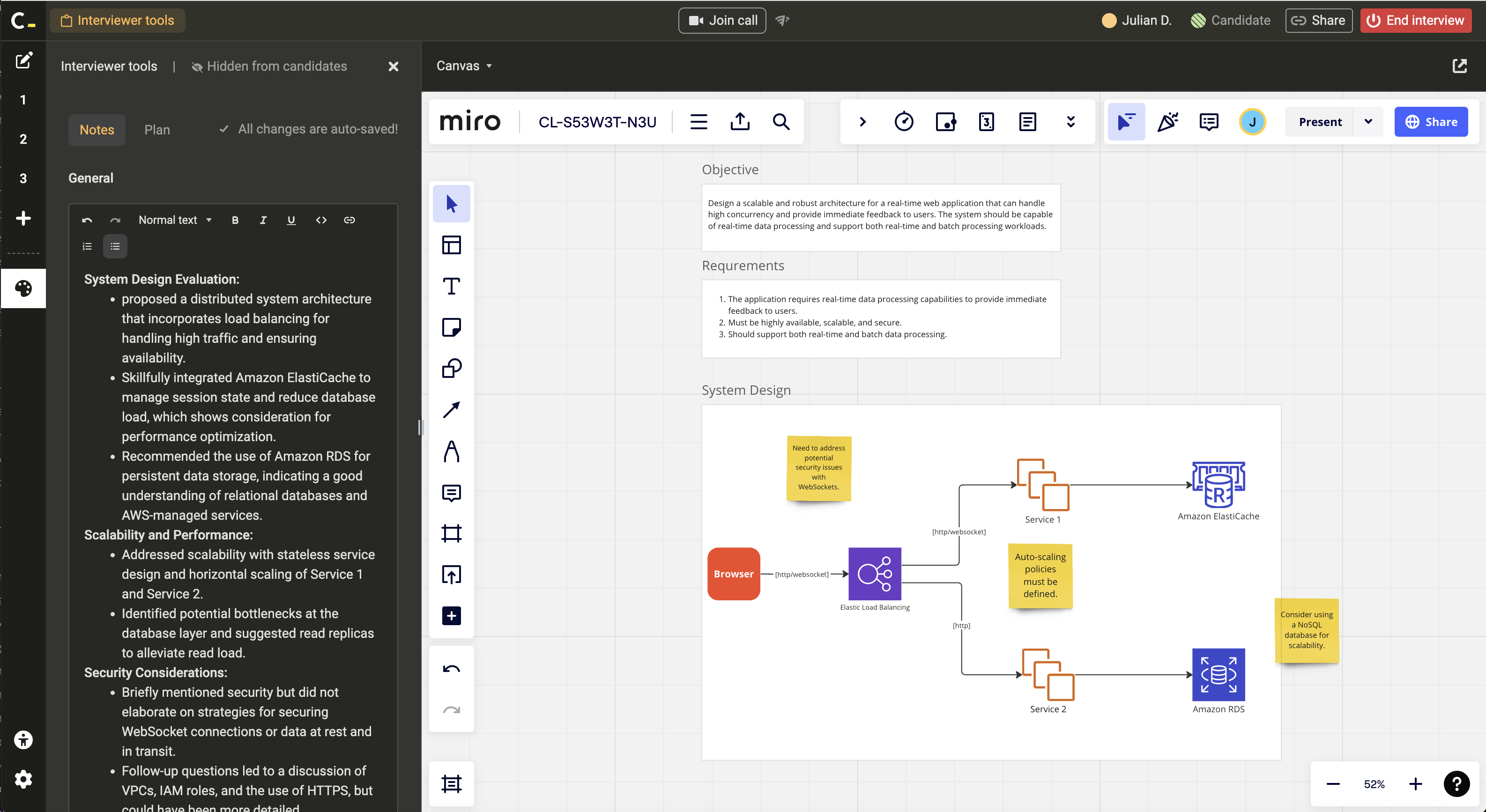Open the dropdown arrow beside Present
The height and width of the screenshot is (812, 1486).
(x=1368, y=122)
